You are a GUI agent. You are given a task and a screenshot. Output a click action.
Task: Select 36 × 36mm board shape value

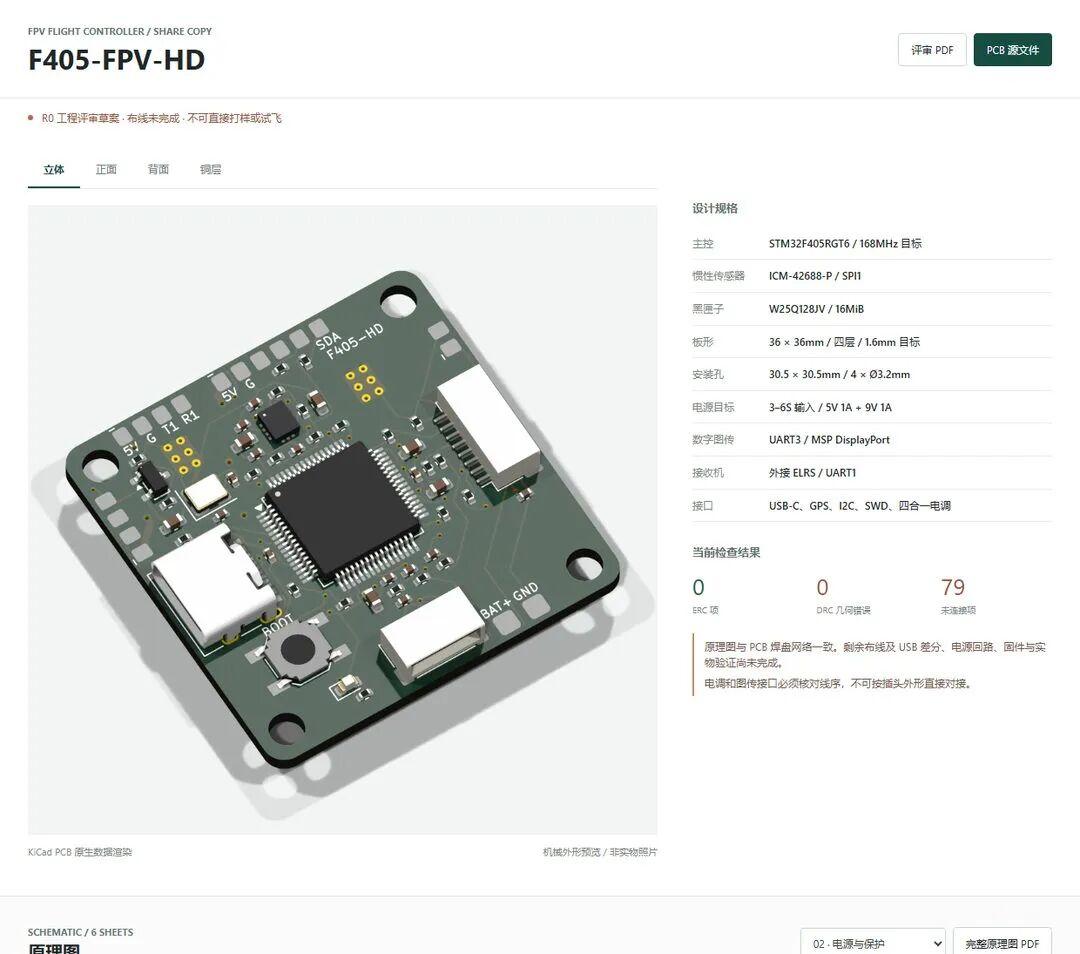click(x=844, y=342)
